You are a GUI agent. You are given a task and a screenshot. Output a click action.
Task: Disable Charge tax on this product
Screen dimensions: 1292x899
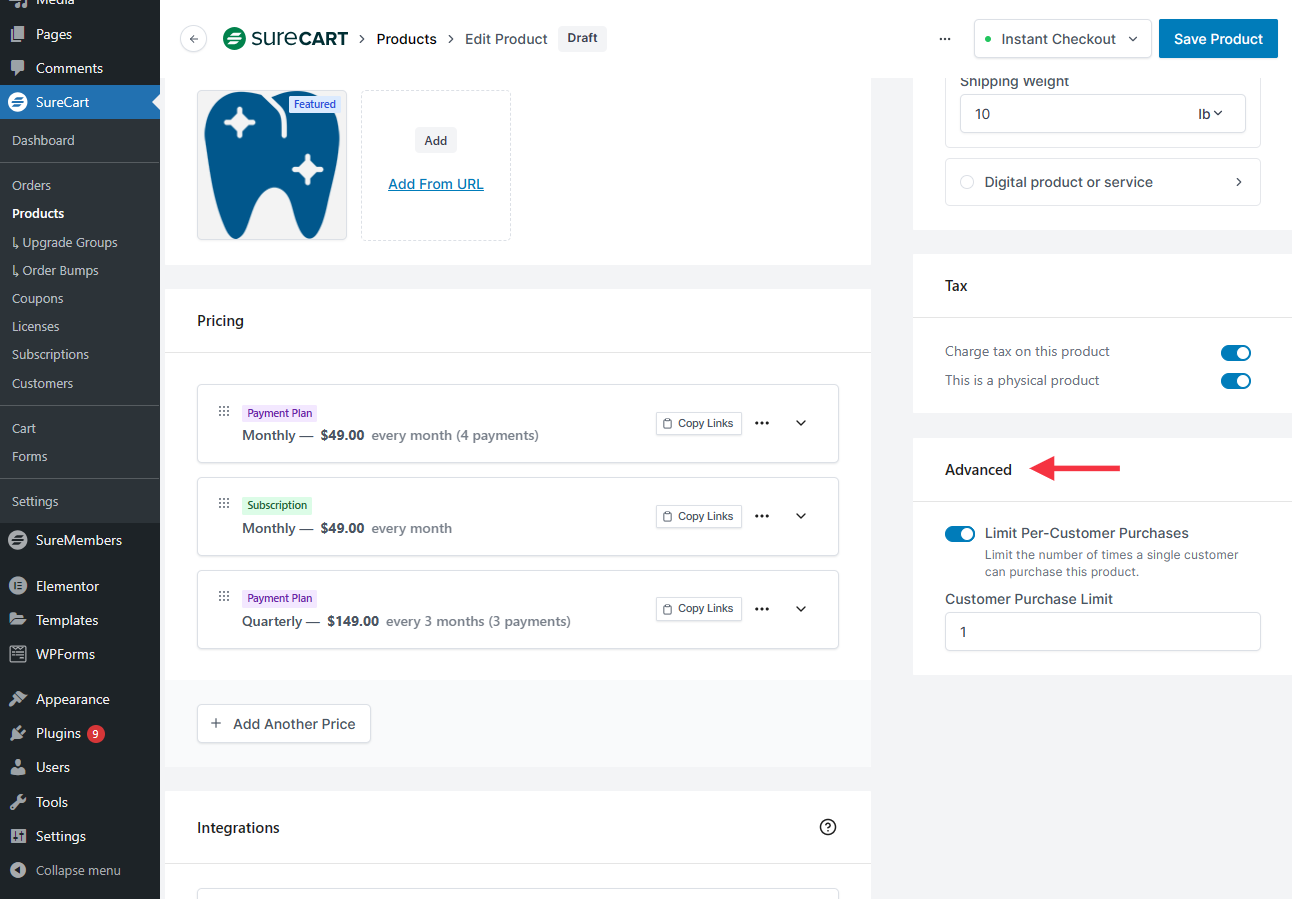(1235, 352)
